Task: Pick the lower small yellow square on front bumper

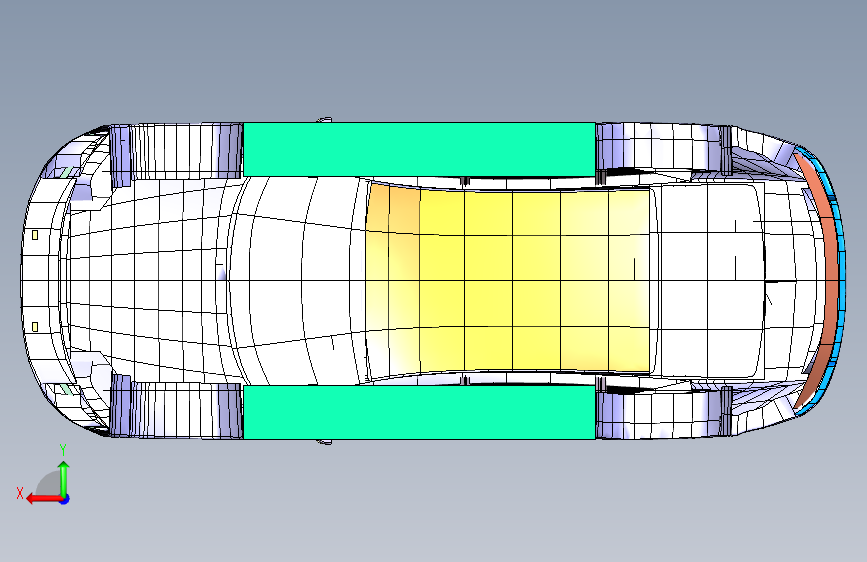Action: 35,327
